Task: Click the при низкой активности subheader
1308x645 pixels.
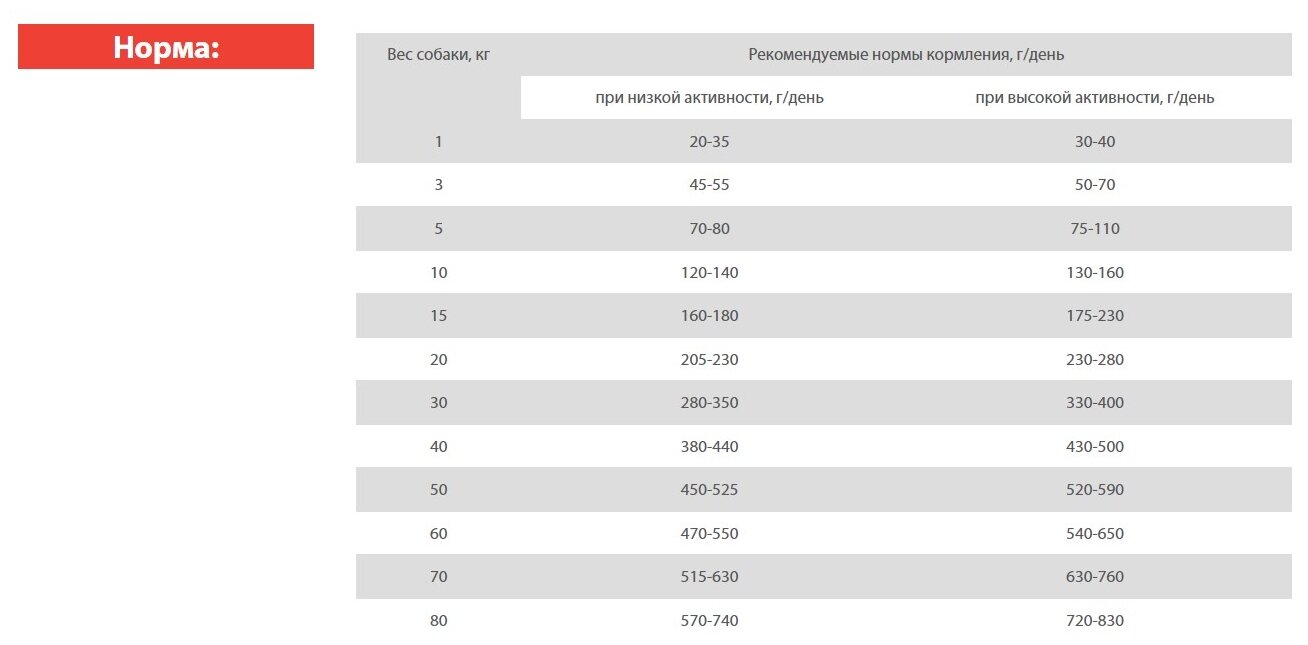Action: point(710,98)
